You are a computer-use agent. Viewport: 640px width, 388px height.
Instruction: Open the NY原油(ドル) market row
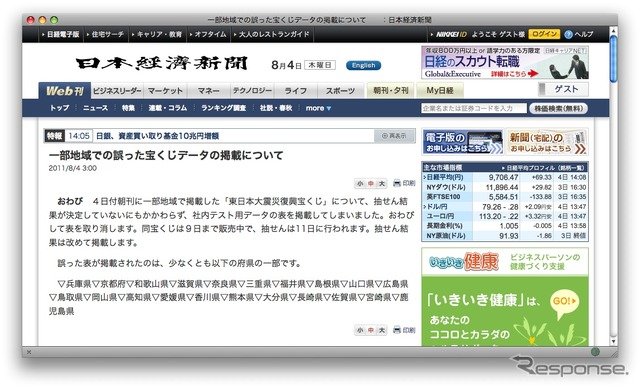(x=505, y=235)
